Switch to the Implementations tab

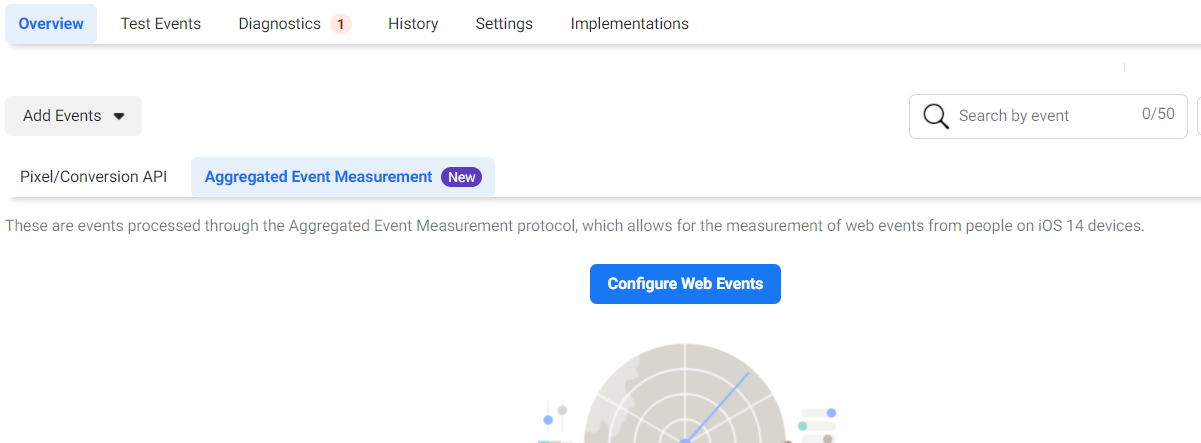(x=630, y=24)
